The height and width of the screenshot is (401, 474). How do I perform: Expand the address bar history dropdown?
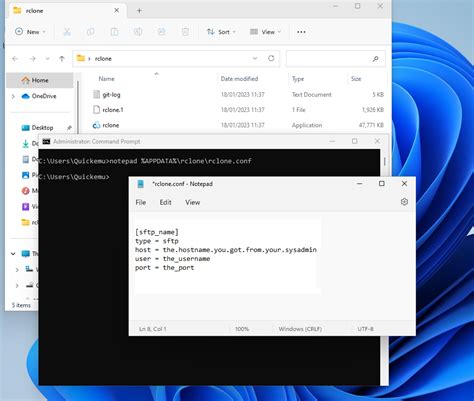pyautogui.click(x=255, y=58)
